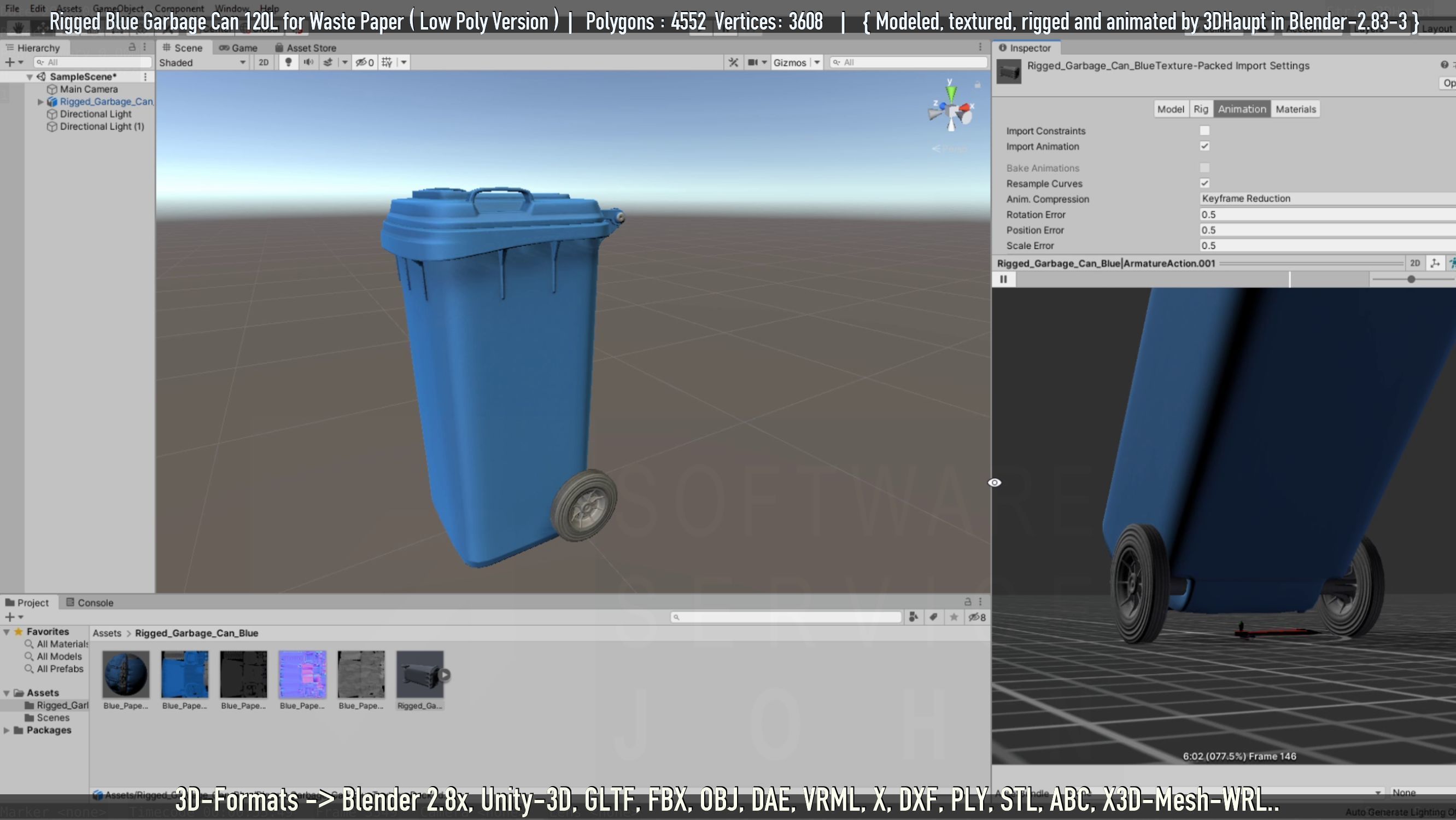The image size is (1456, 820).
Task: Open Inspector help icon
Action: click(x=1444, y=65)
